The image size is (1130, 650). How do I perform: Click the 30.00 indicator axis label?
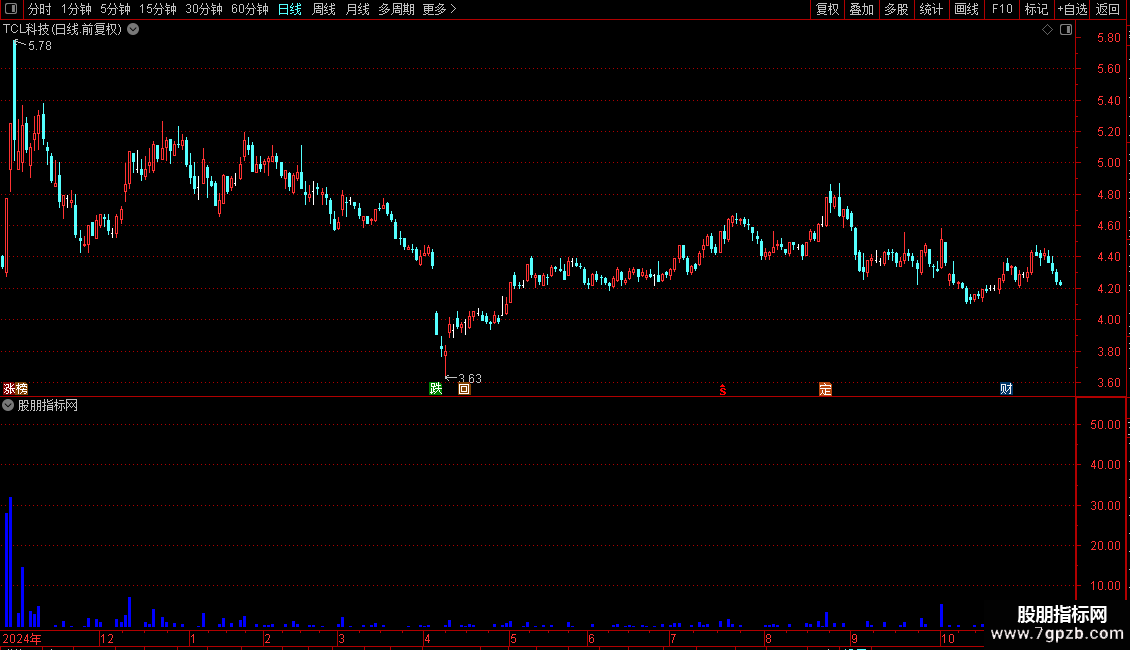tap(1105, 505)
